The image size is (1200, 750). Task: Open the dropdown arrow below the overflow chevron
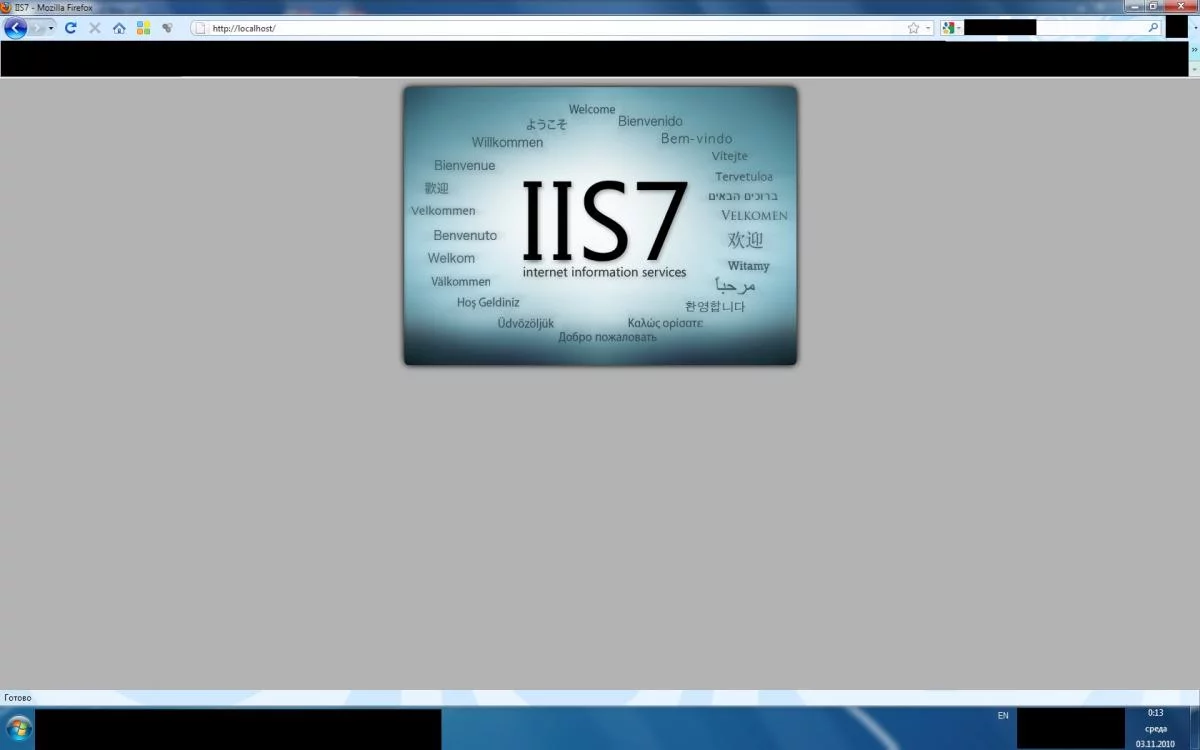pos(1194,68)
